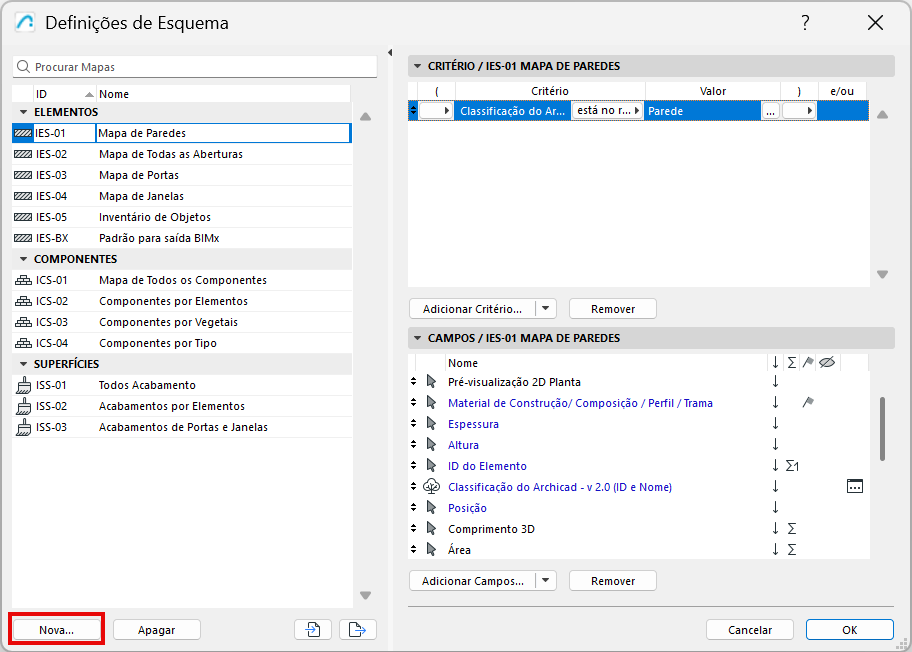Click the export scheme icon button

(x=357, y=629)
